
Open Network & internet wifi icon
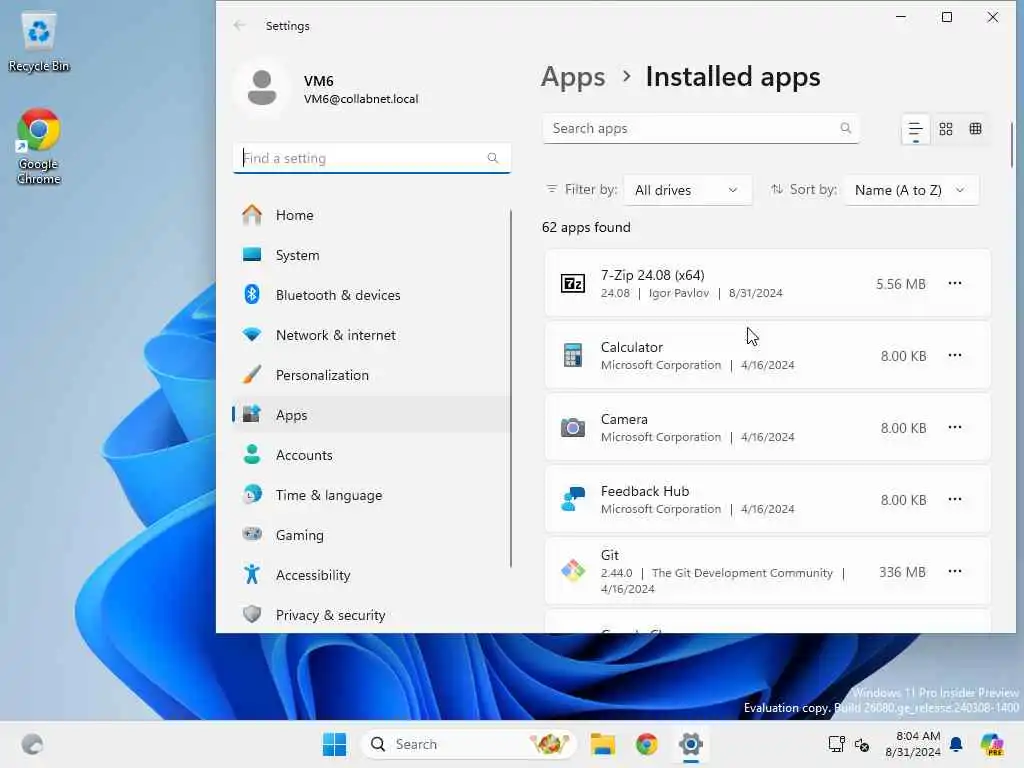pos(251,335)
